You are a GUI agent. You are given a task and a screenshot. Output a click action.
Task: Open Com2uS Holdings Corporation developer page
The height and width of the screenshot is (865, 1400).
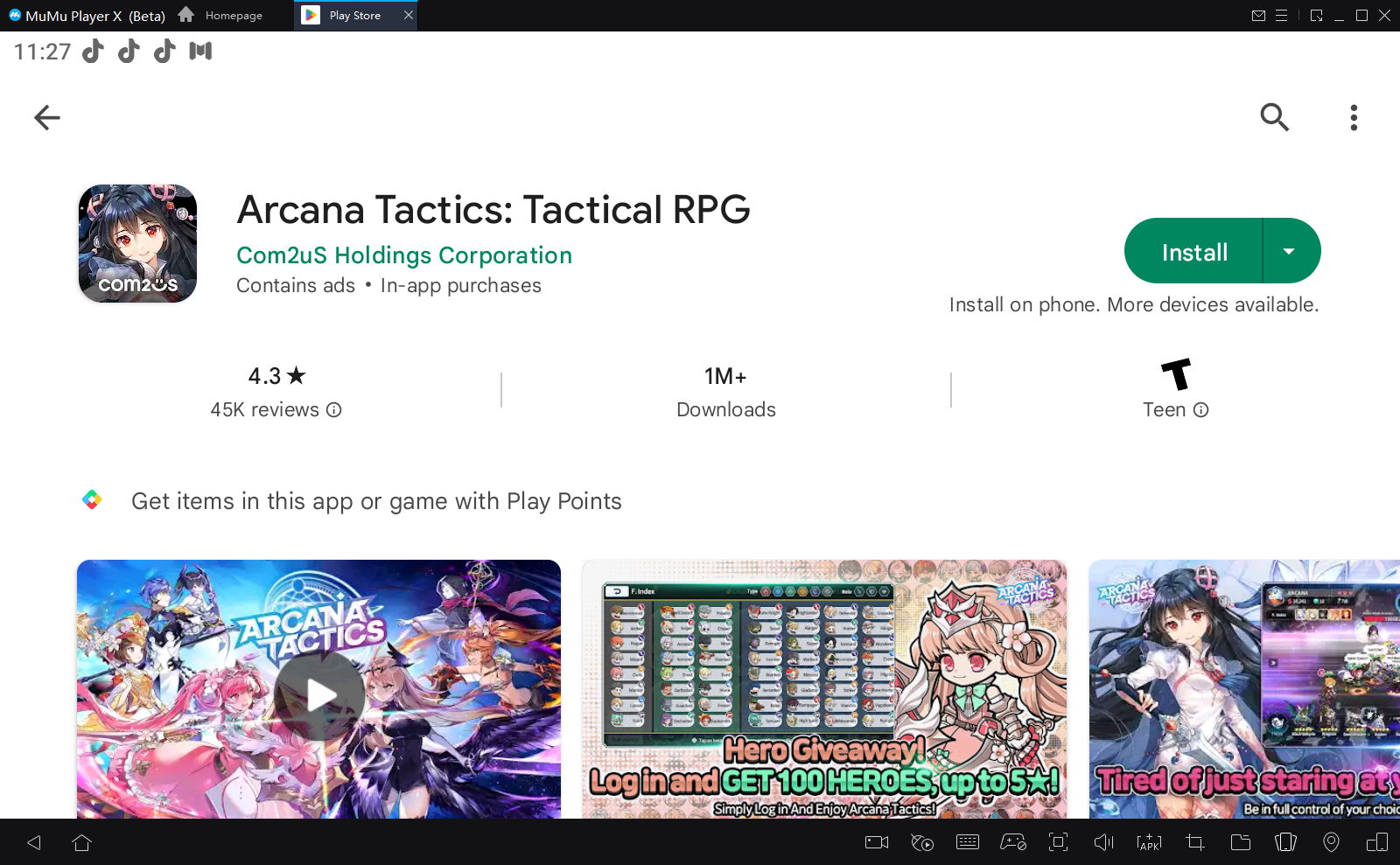point(404,255)
